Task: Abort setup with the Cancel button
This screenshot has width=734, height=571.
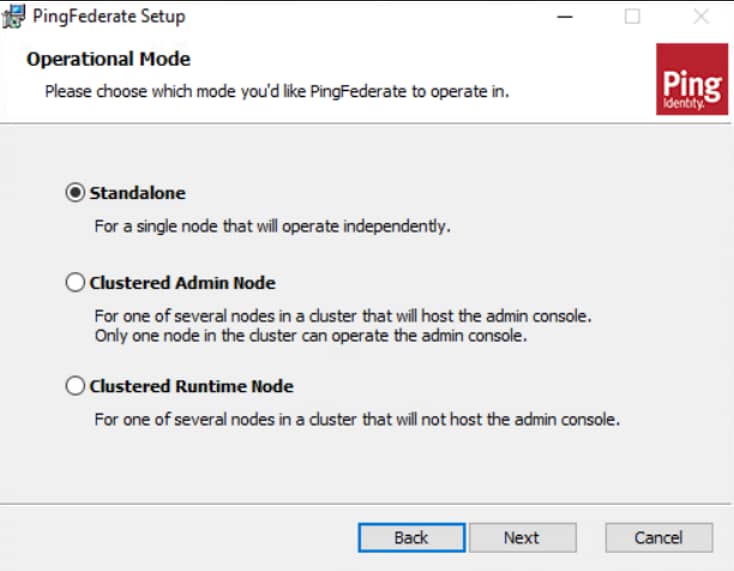Action: [x=659, y=538]
